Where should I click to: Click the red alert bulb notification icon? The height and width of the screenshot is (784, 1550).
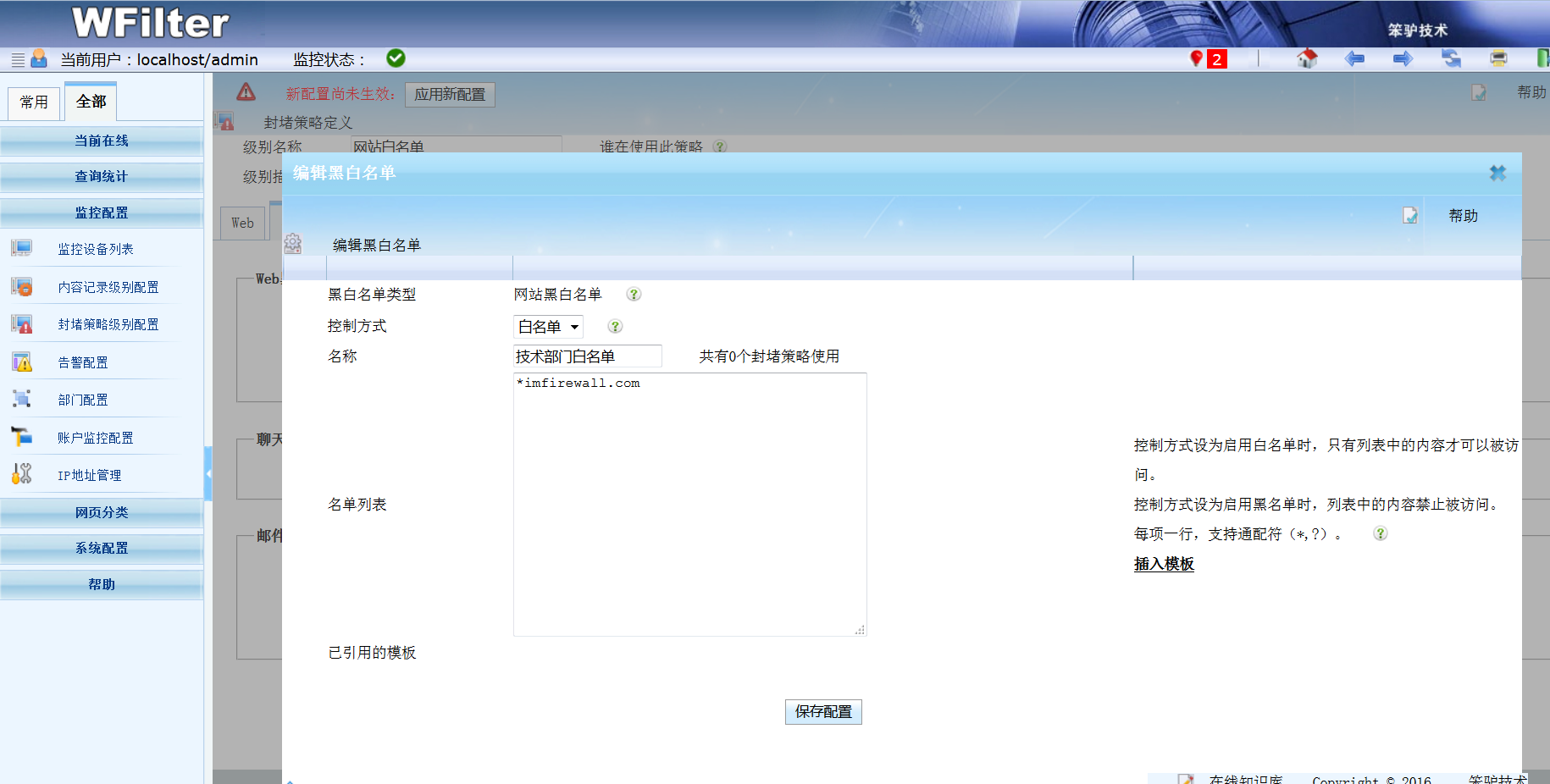click(1197, 58)
